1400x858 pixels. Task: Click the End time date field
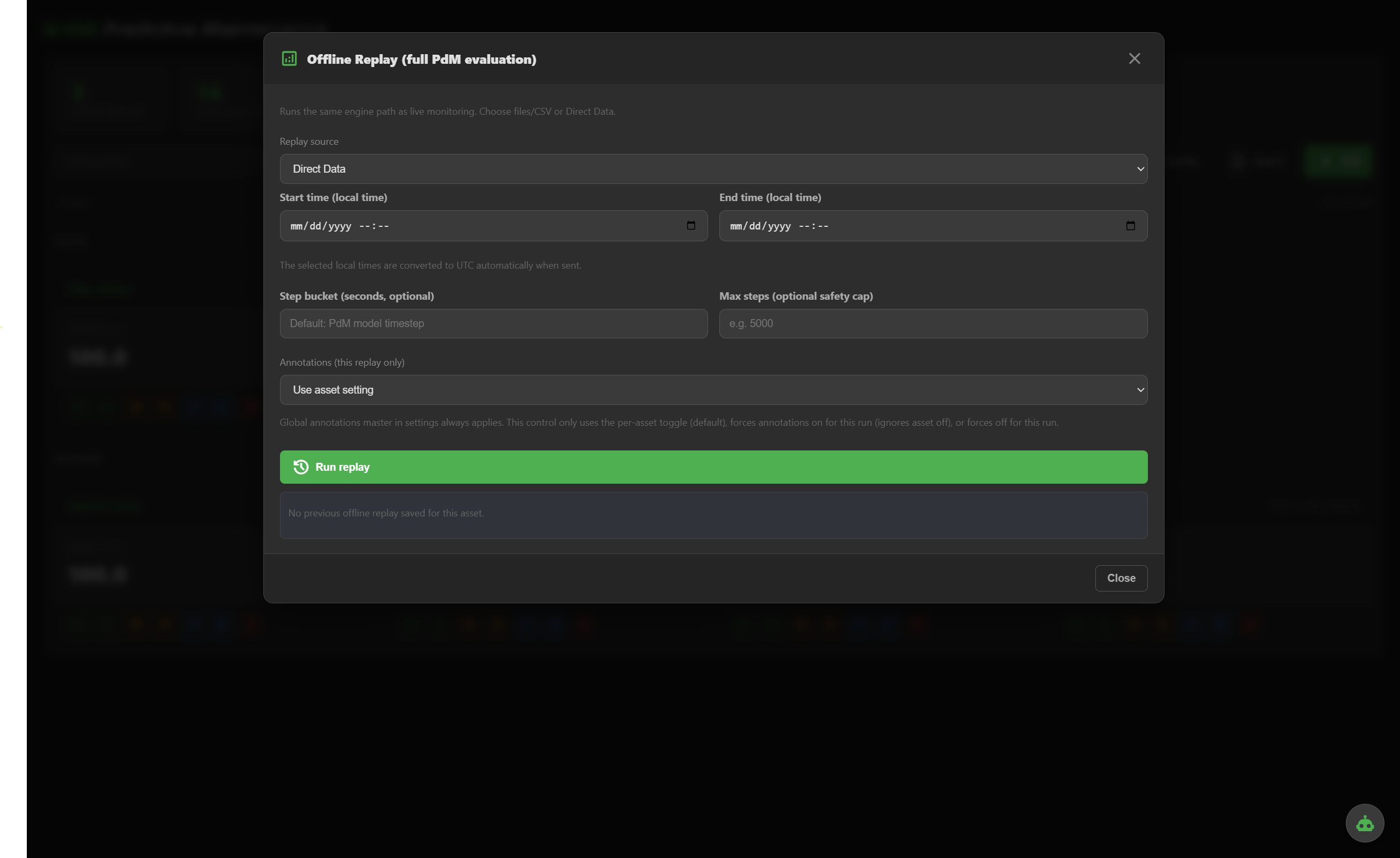click(x=933, y=226)
